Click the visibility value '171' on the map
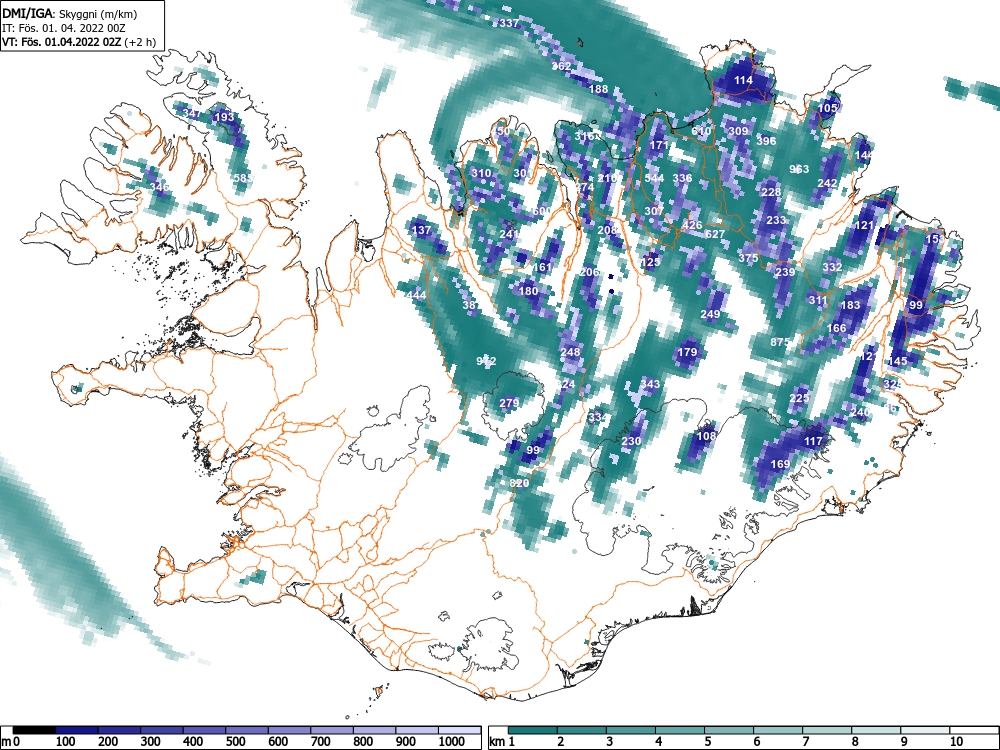1000x750 pixels. pyautogui.click(x=659, y=145)
